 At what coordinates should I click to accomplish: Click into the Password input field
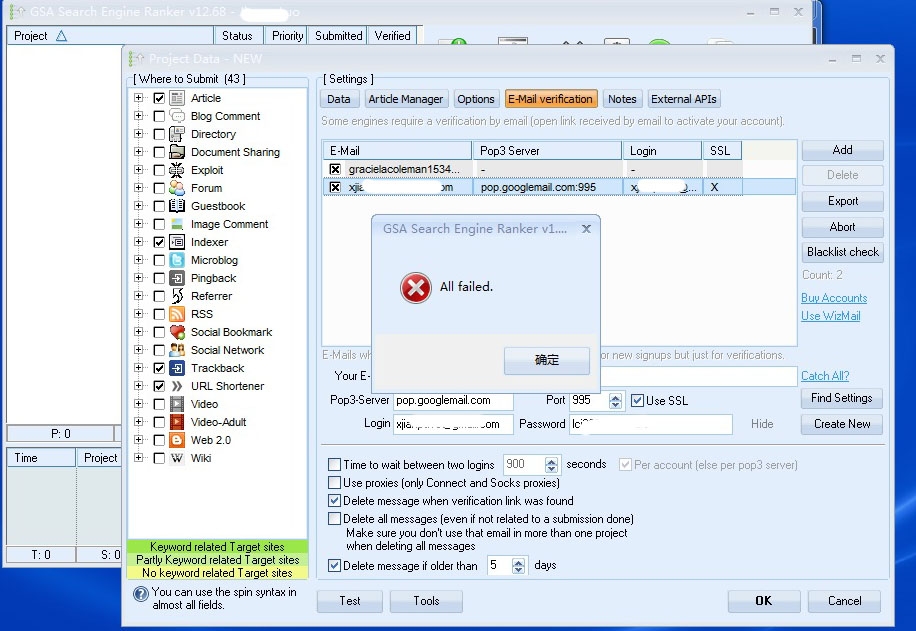click(651, 424)
